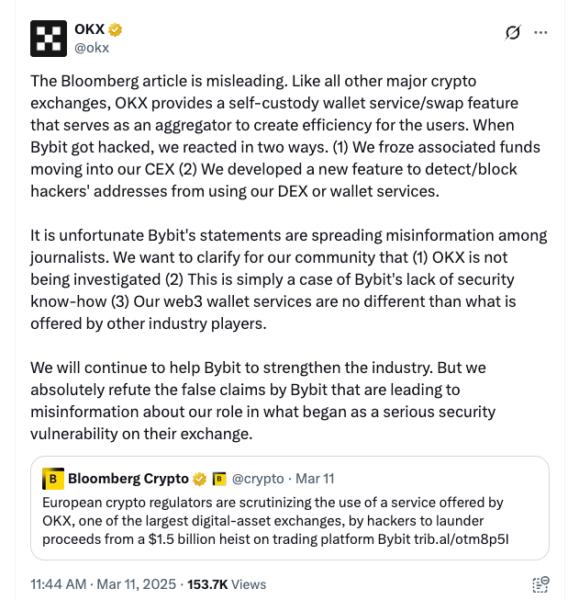The height and width of the screenshot is (600, 579).
Task: Tap the Grok slashed-circle icon
Action: [x=512, y=33]
